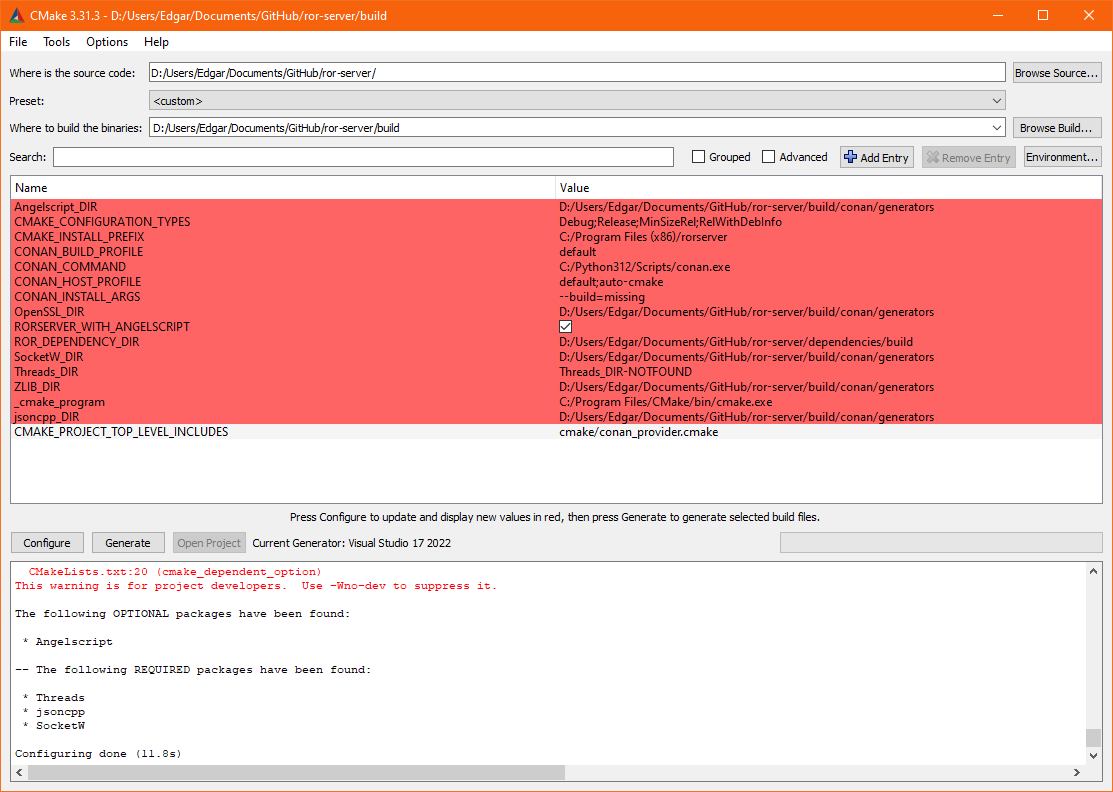
Task: Open the Help menu
Action: point(156,42)
